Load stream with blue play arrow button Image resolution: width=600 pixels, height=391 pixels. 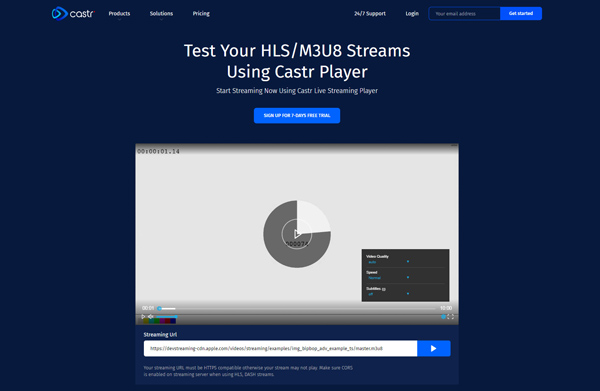[x=434, y=349]
